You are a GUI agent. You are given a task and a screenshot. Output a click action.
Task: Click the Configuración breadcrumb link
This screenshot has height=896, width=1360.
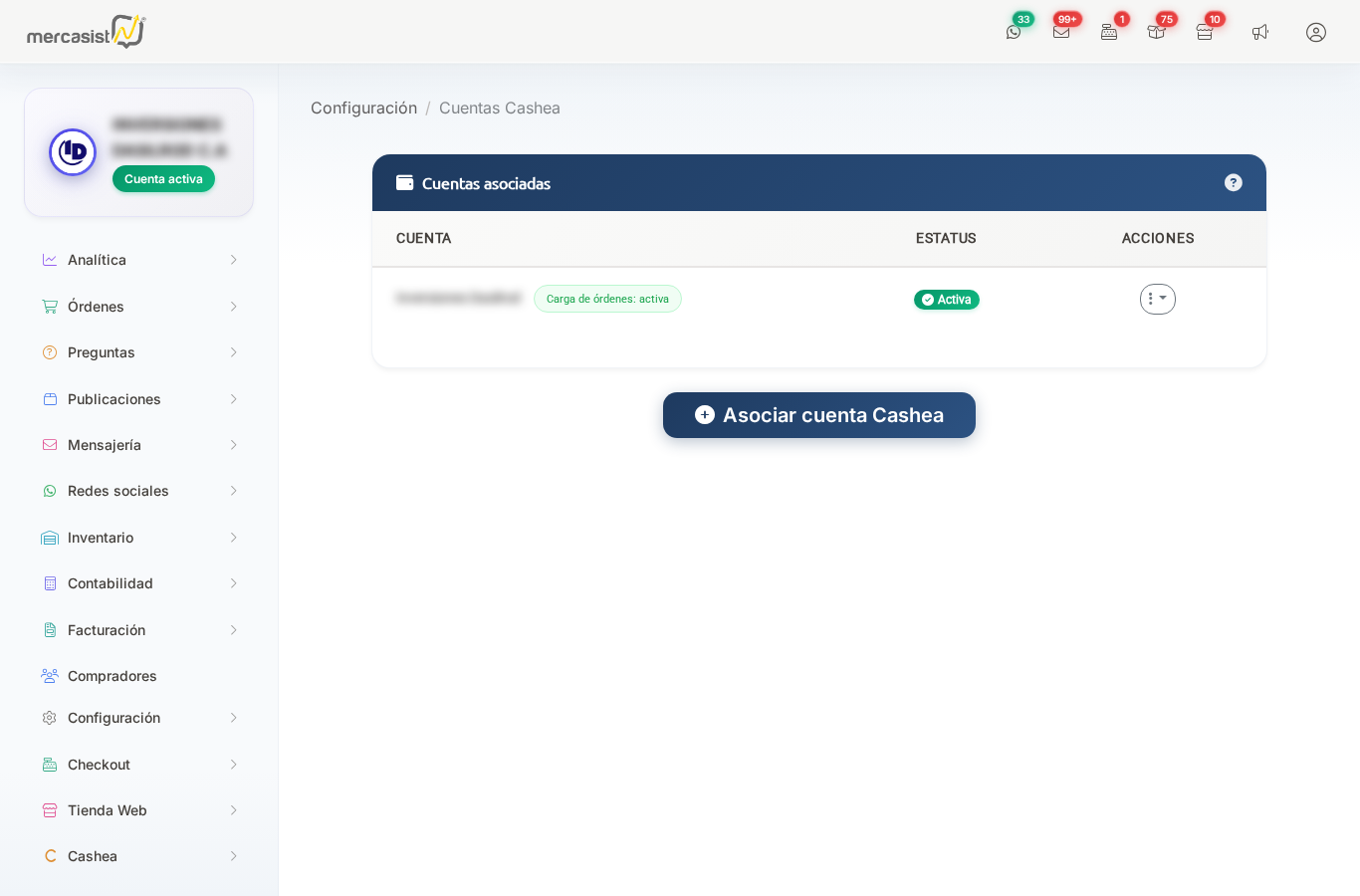(x=363, y=108)
